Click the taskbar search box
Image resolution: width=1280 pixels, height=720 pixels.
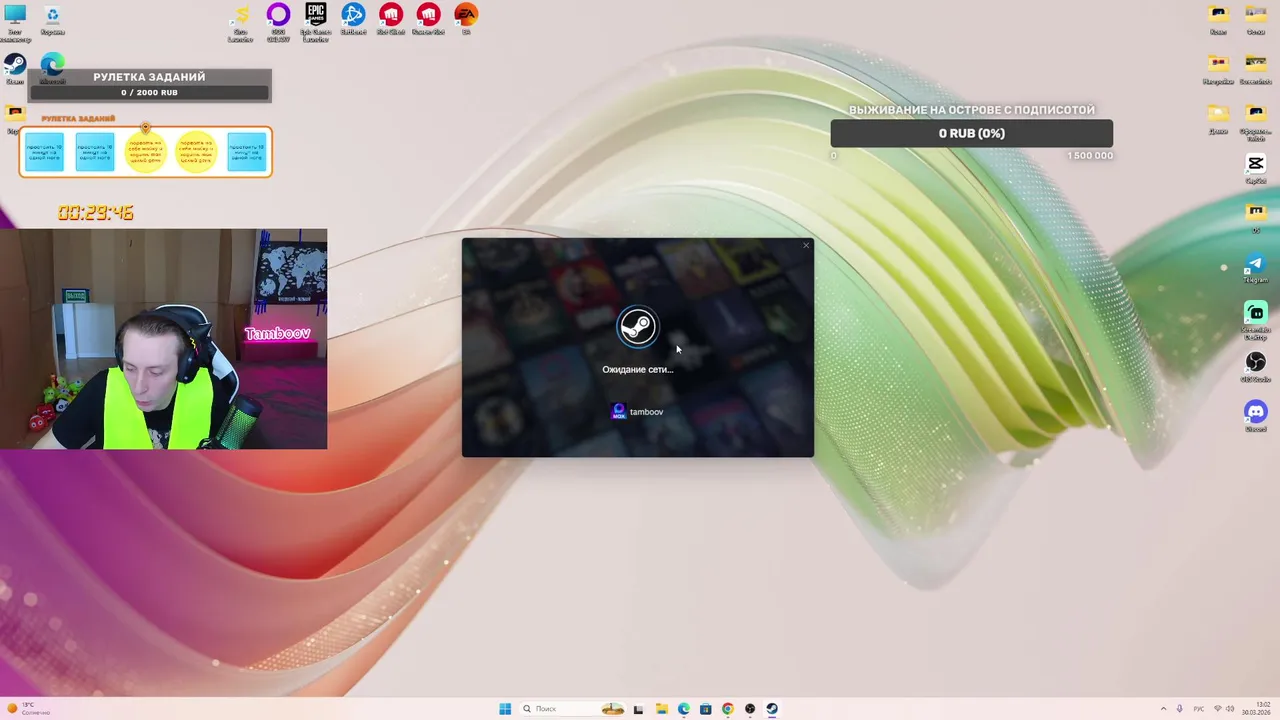click(x=575, y=709)
